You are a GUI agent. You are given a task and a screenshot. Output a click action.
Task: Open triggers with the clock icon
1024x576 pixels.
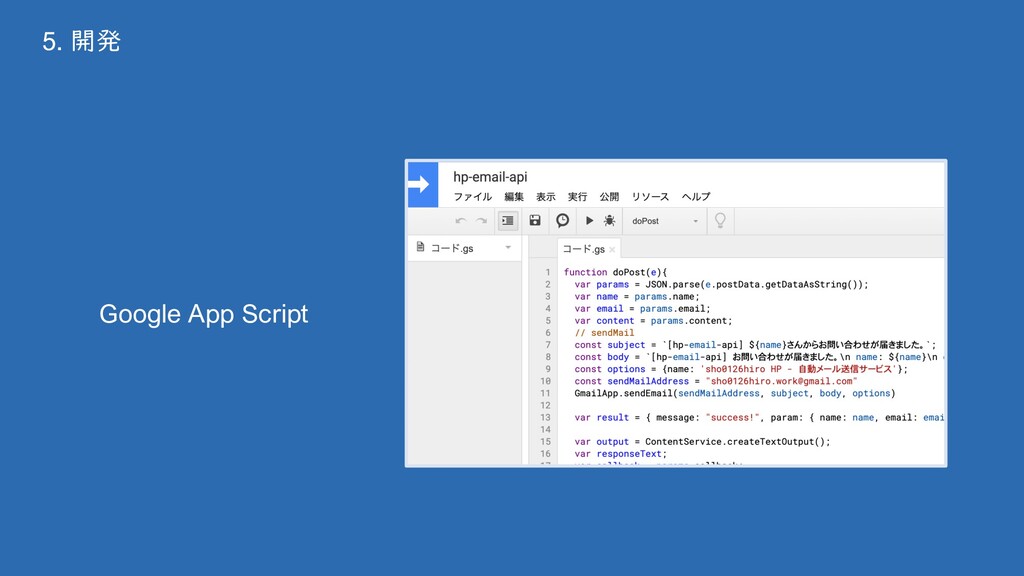[562, 221]
